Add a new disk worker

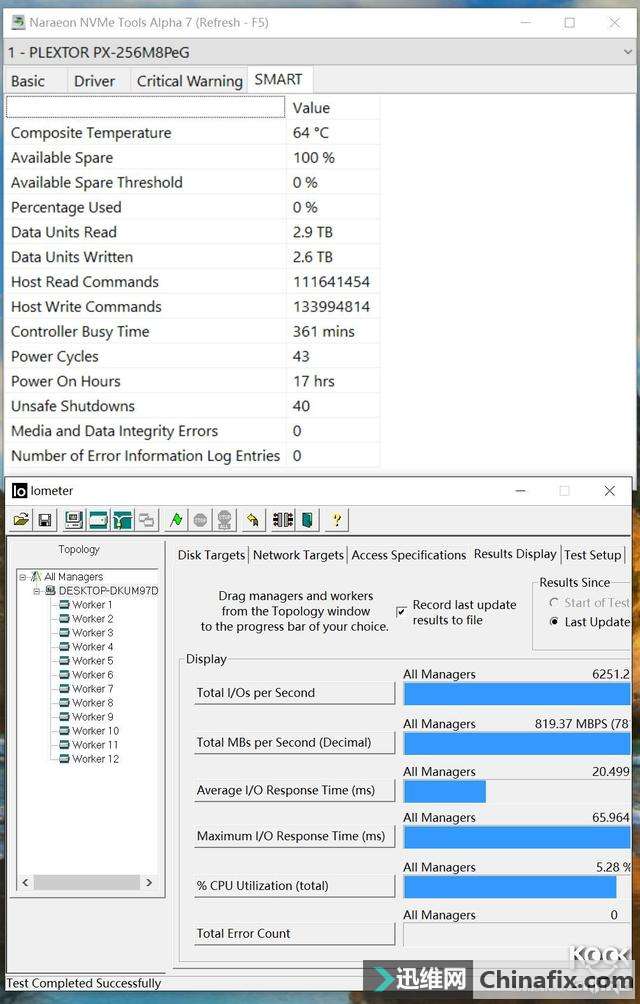tap(98, 520)
